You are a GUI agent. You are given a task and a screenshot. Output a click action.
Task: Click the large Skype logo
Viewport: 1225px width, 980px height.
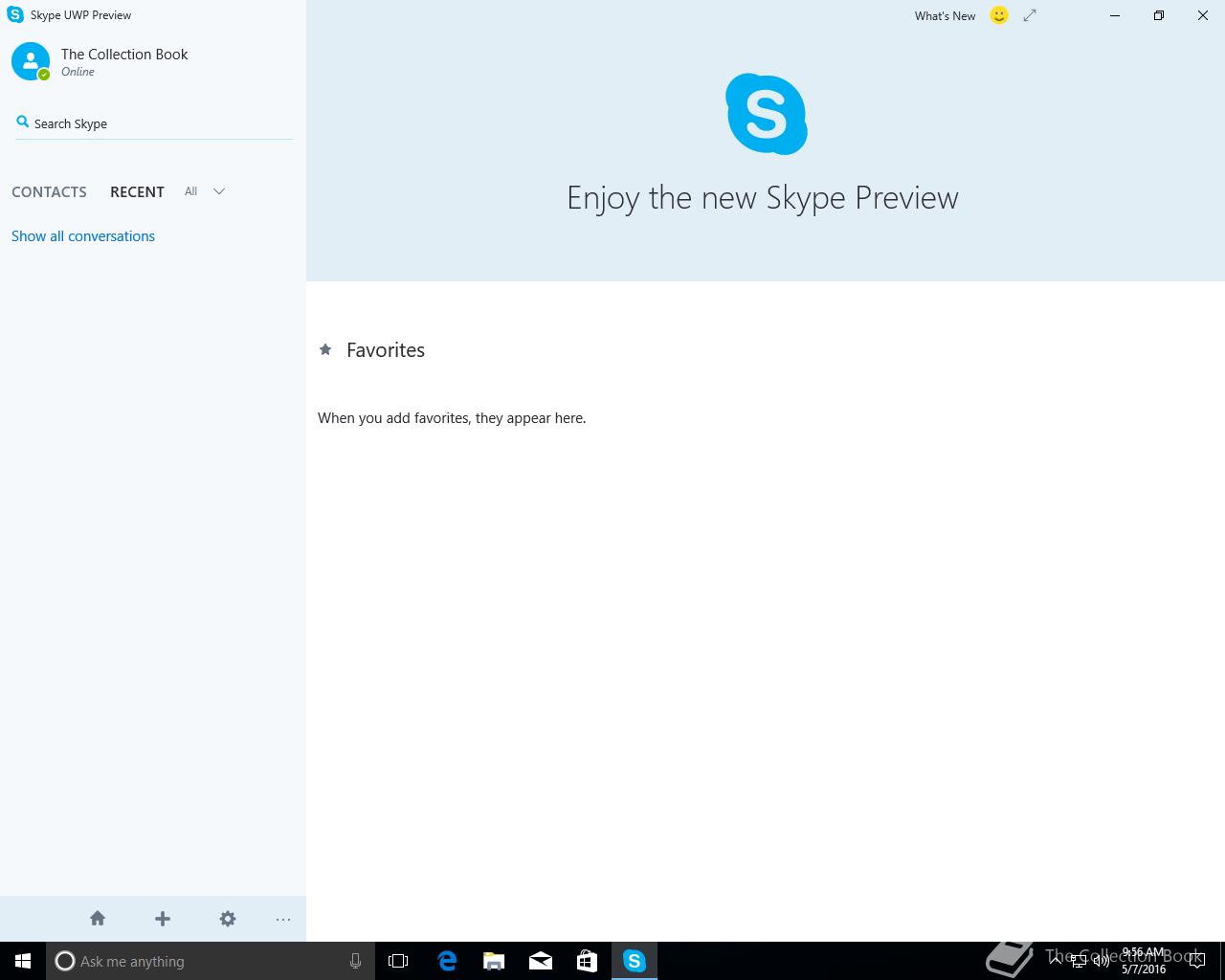tap(766, 114)
